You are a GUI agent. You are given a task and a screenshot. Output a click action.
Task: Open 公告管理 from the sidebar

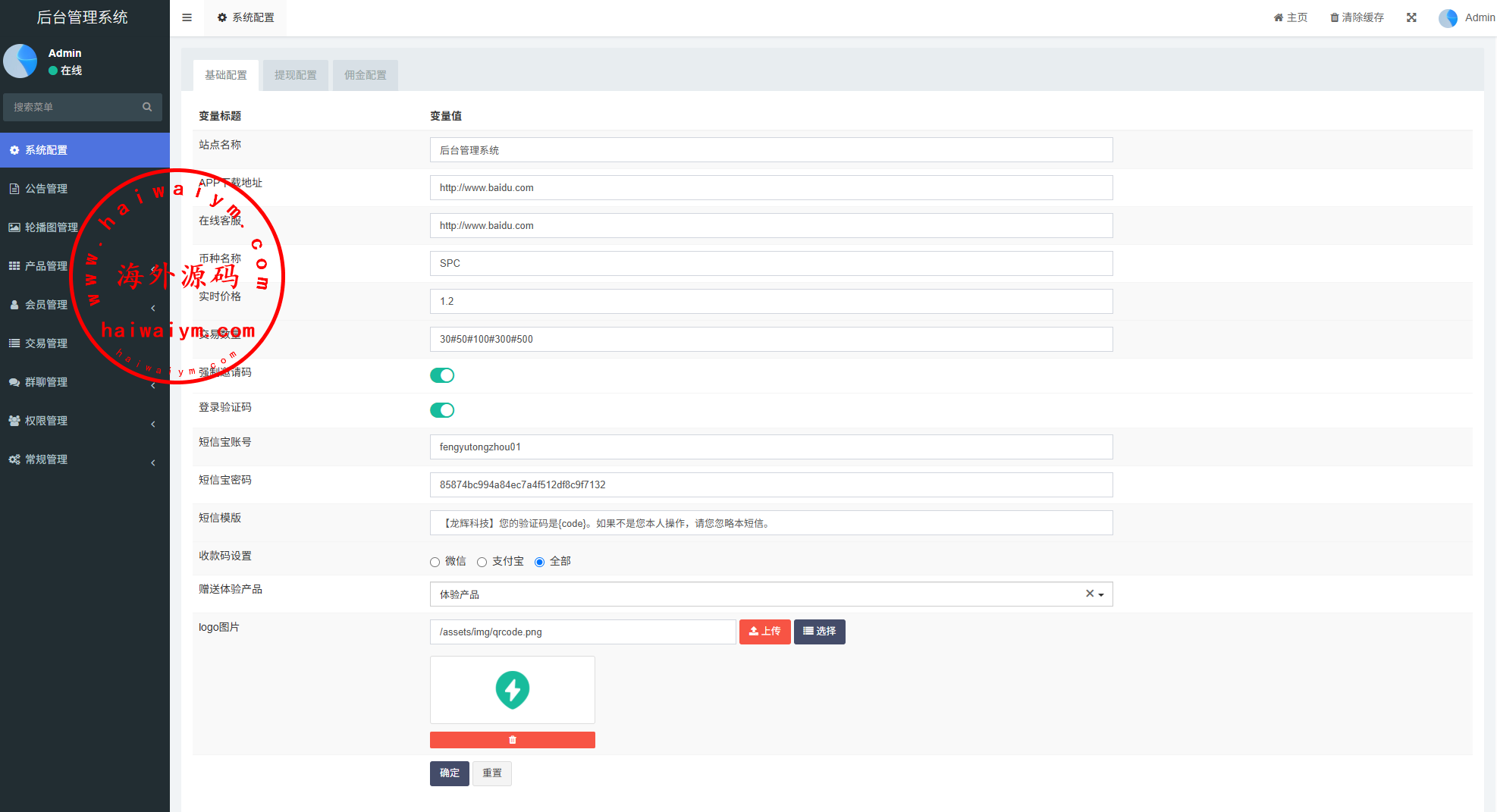tap(46, 189)
